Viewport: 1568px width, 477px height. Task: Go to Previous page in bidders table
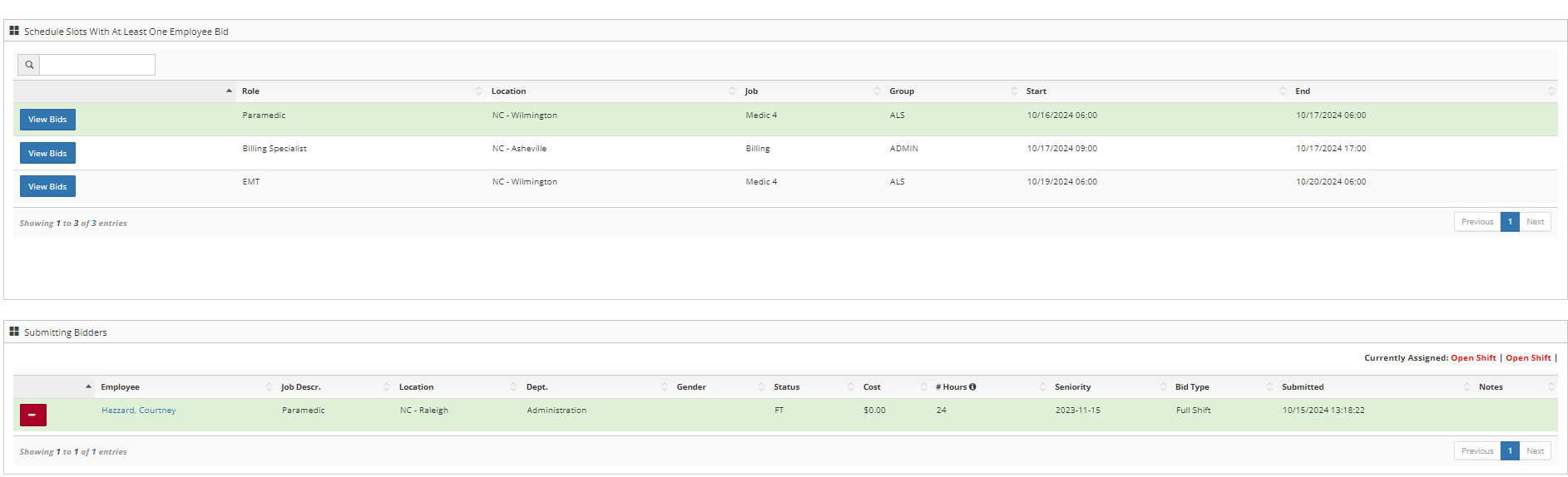coord(1476,451)
